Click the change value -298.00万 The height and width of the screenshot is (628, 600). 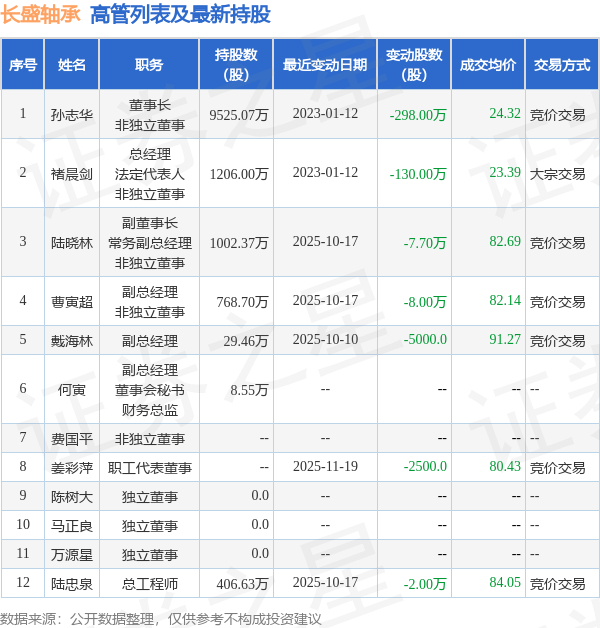pyautogui.click(x=418, y=115)
